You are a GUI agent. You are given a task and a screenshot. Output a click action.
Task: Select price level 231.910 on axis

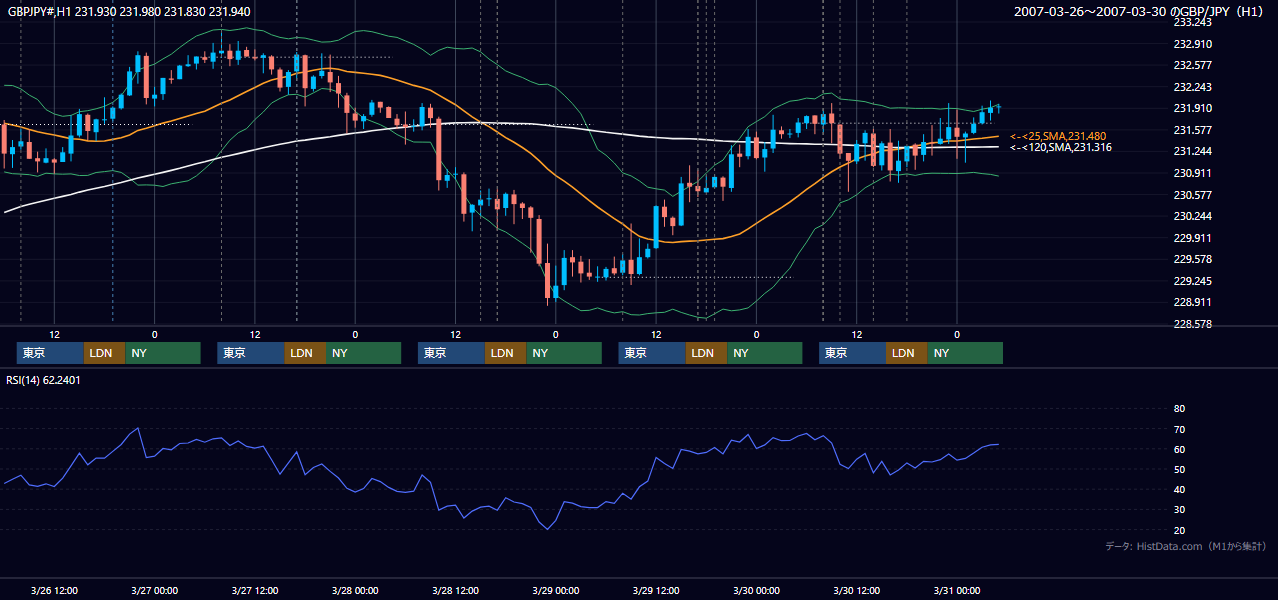point(1191,108)
